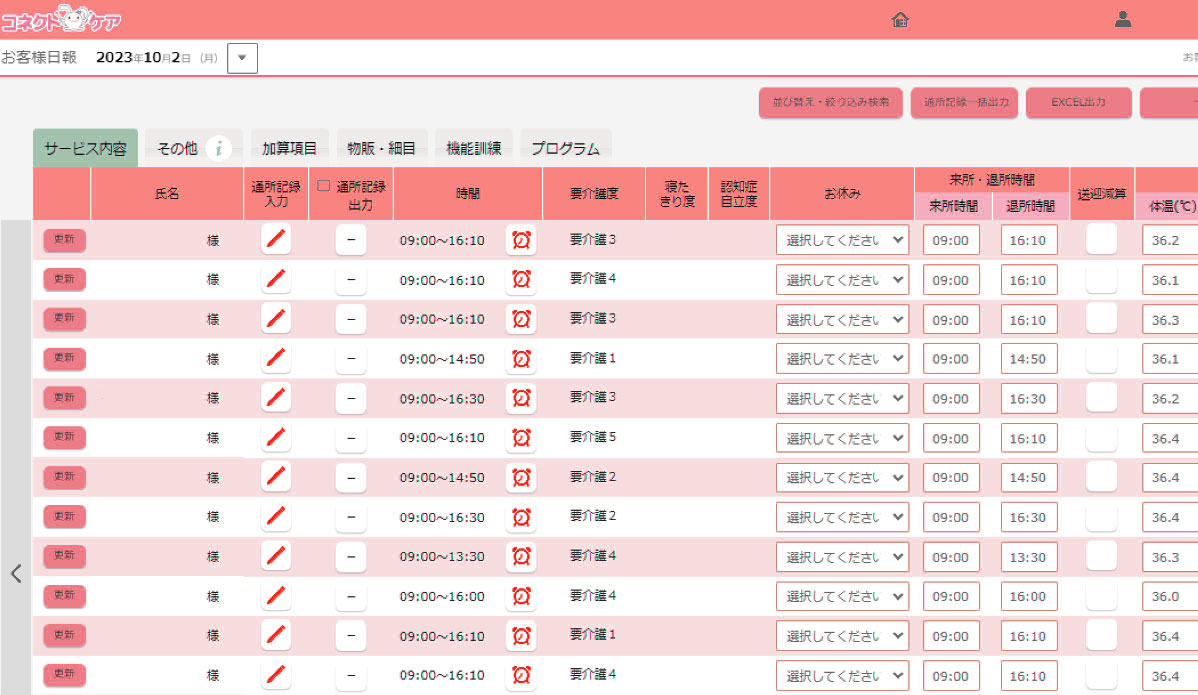The image size is (1198, 695).
Task: Open お休み dropdown in the first row
Action: pyautogui.click(x=842, y=240)
